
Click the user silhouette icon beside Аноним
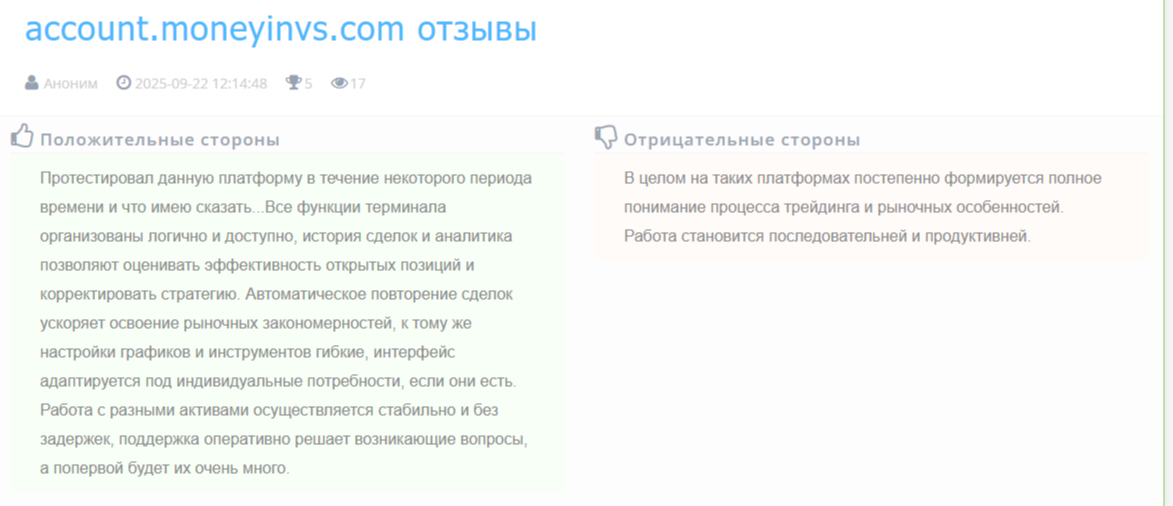pyautogui.click(x=31, y=82)
